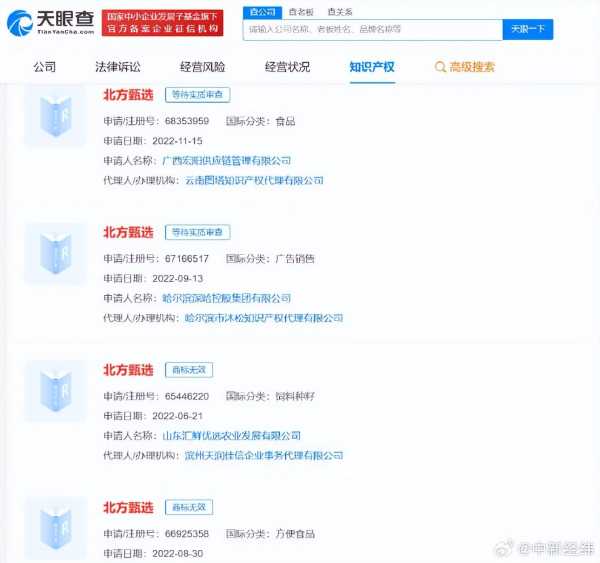Open the 知识产权 navigation tab
The image size is (600, 563).
coord(372,67)
